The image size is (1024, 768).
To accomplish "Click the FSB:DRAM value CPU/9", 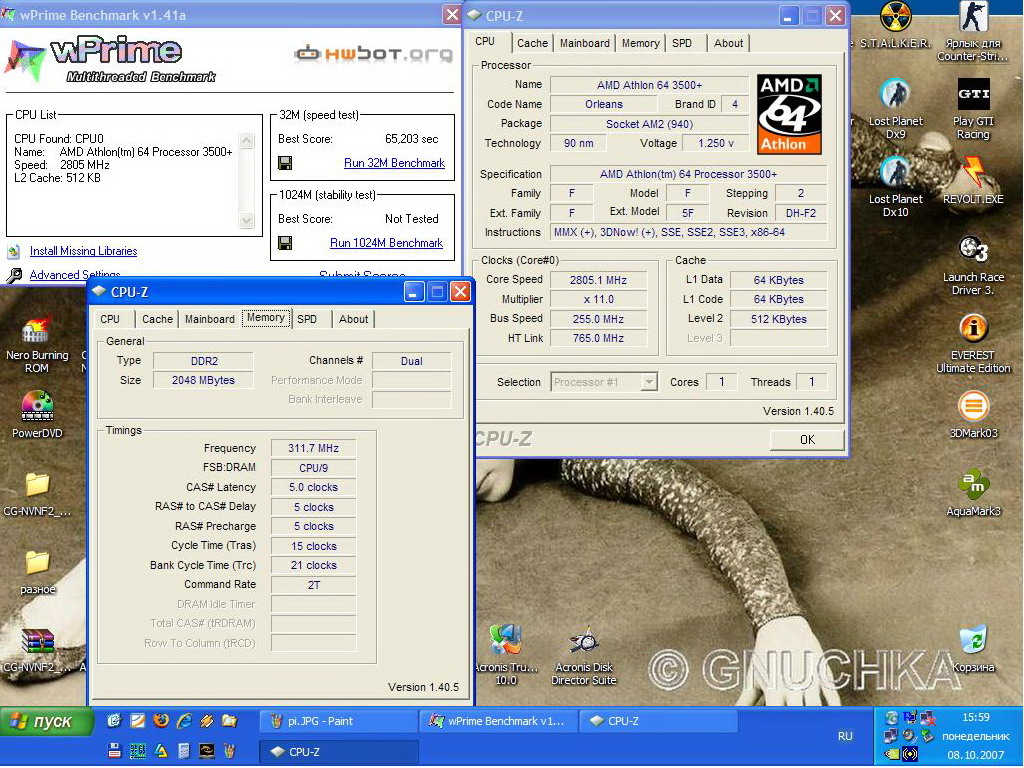I will 313,468.
